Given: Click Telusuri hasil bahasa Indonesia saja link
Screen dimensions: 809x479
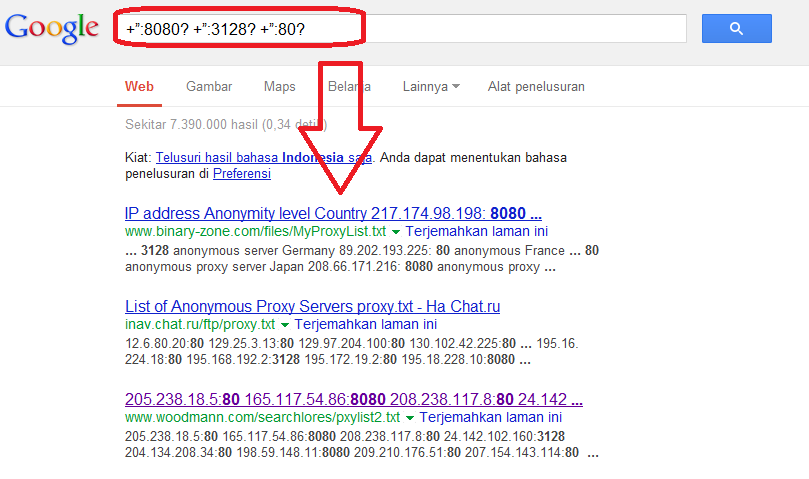Looking at the screenshot, I should click(264, 157).
